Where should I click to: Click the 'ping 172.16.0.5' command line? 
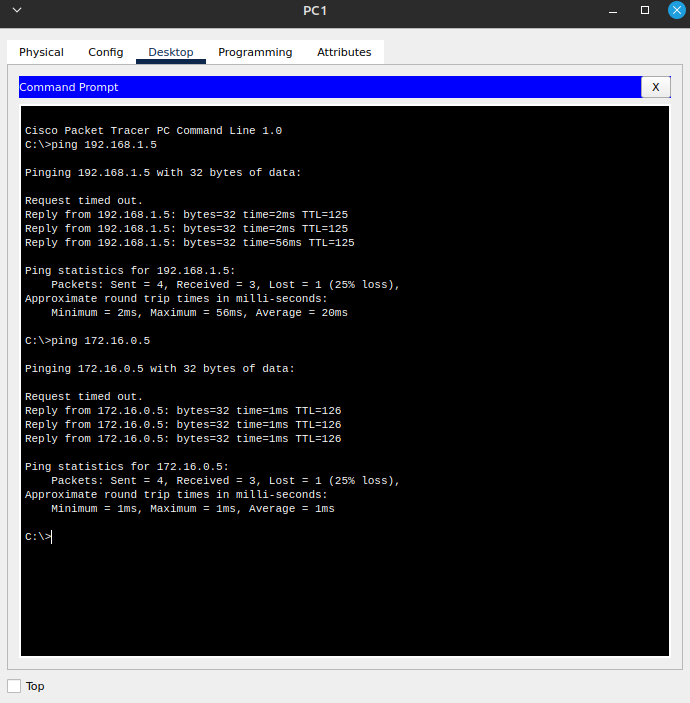pos(87,341)
